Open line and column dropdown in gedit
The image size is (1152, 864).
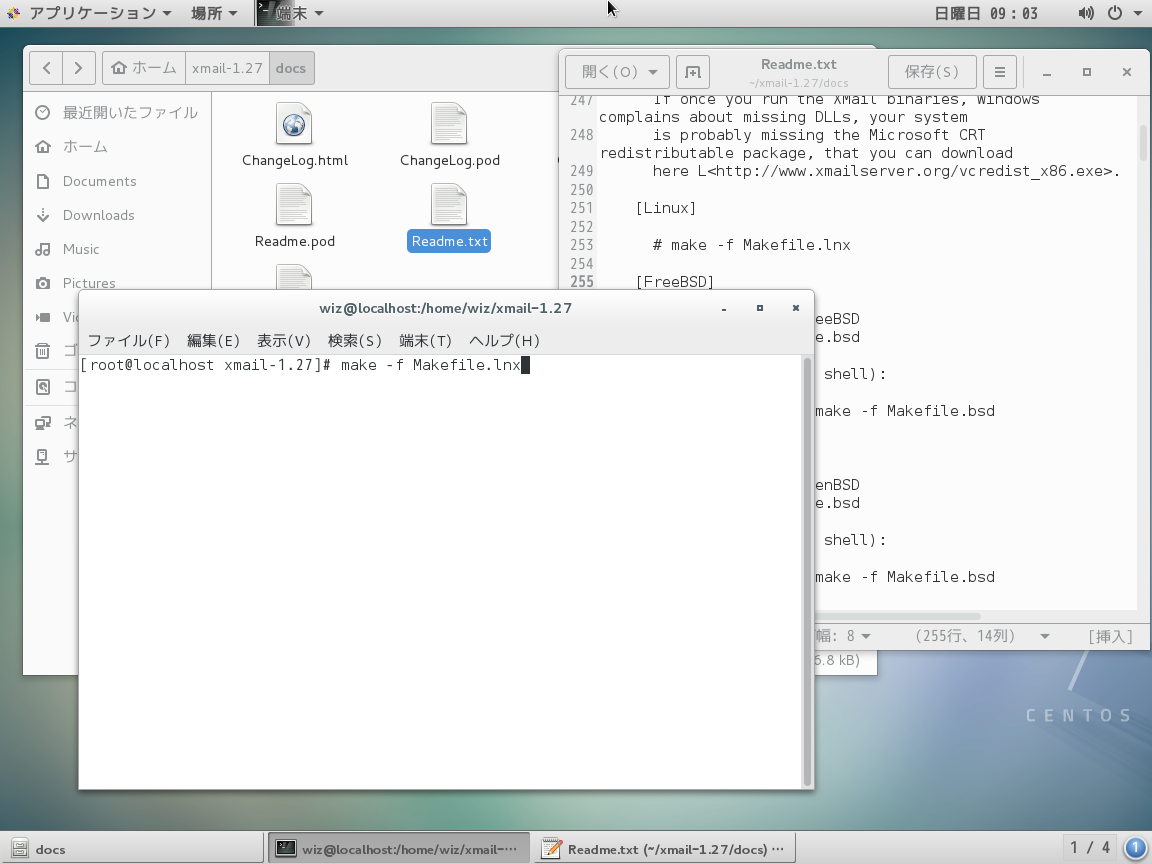(x=982, y=636)
